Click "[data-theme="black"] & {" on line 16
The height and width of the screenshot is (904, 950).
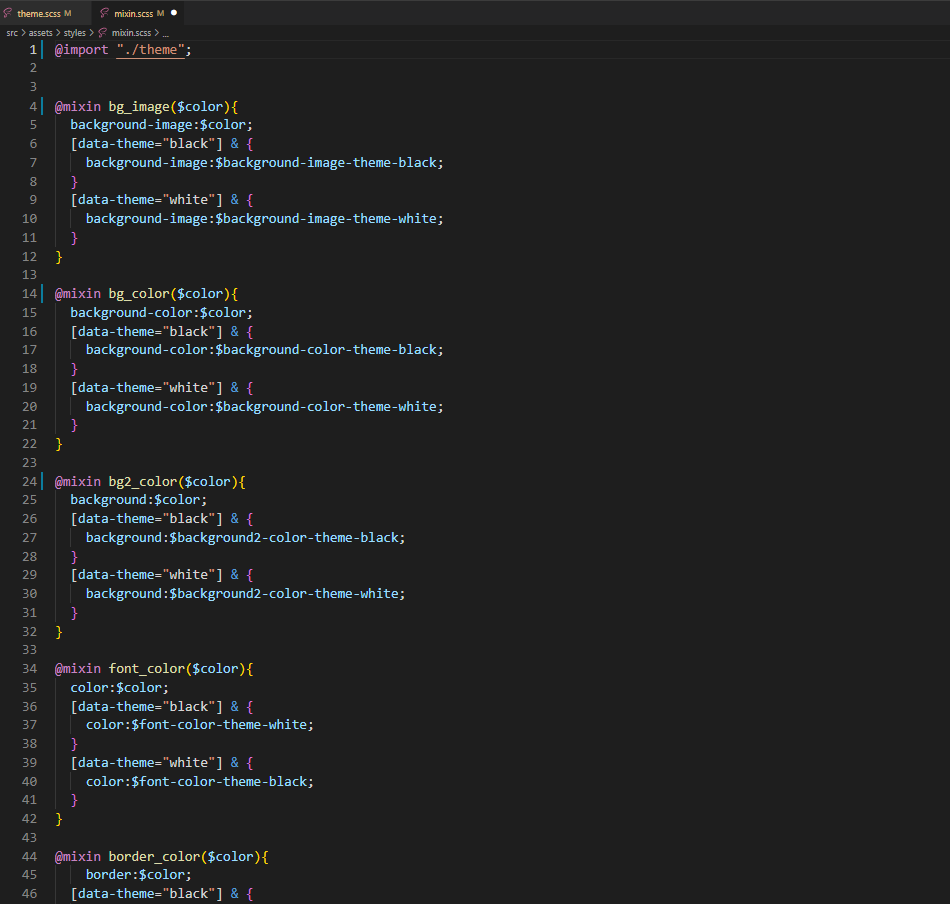coord(162,331)
